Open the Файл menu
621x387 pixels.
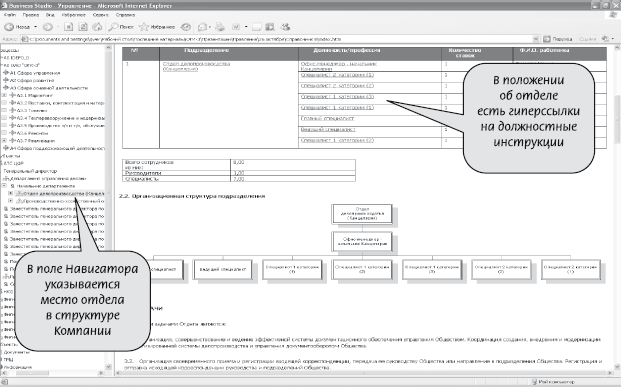[x=10, y=15]
